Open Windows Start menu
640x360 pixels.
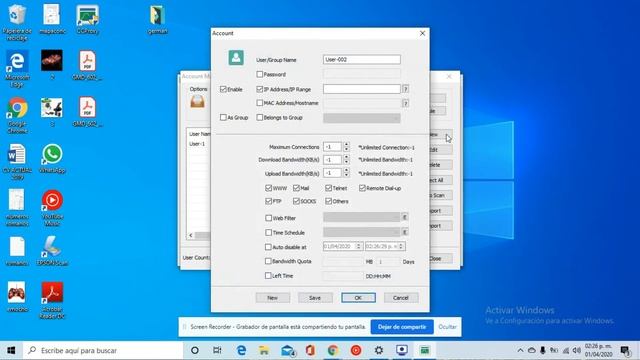pyautogui.click(x=11, y=350)
